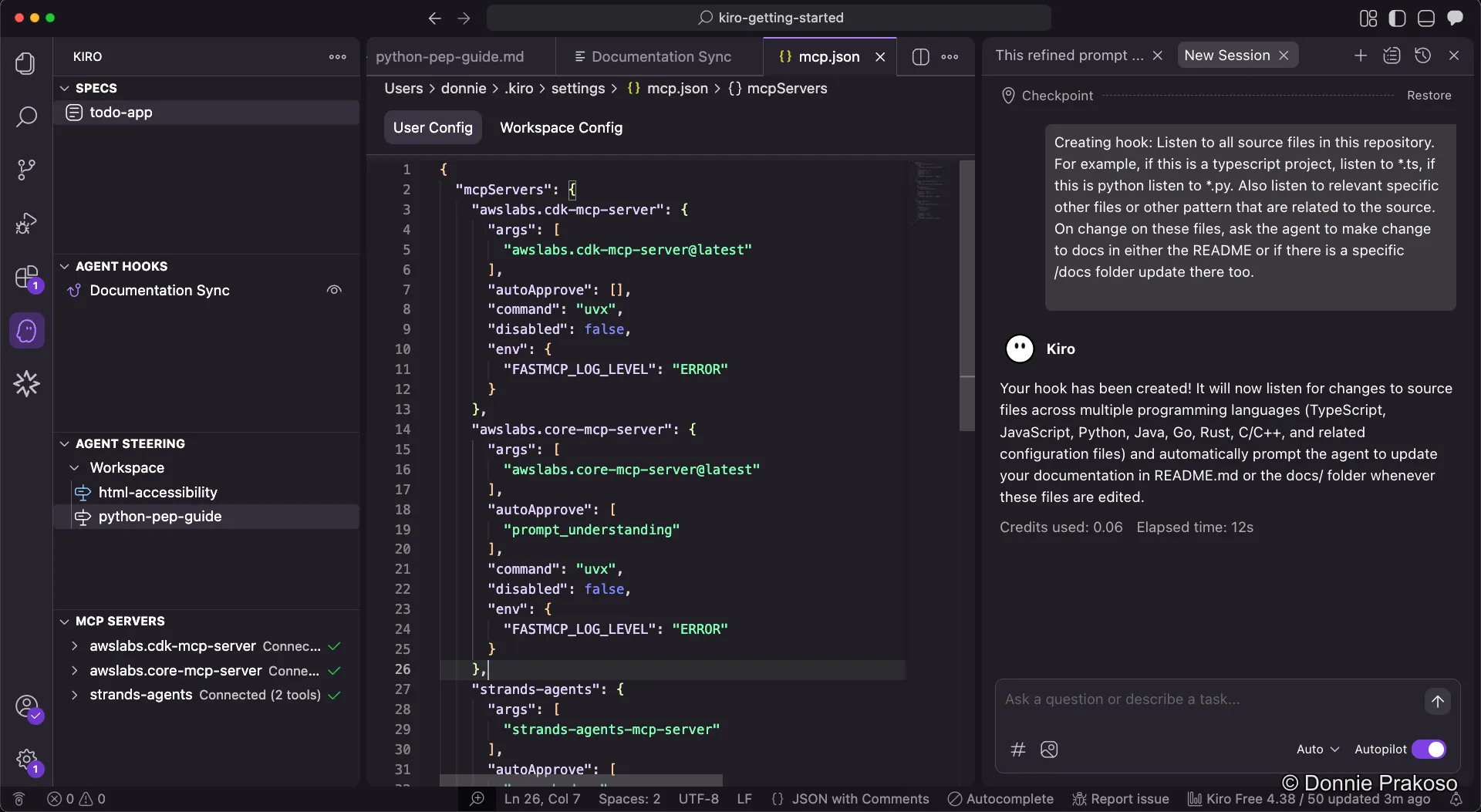Click Restore on the checkpoint
Image resolution: width=1481 pixels, height=812 pixels.
coord(1429,96)
